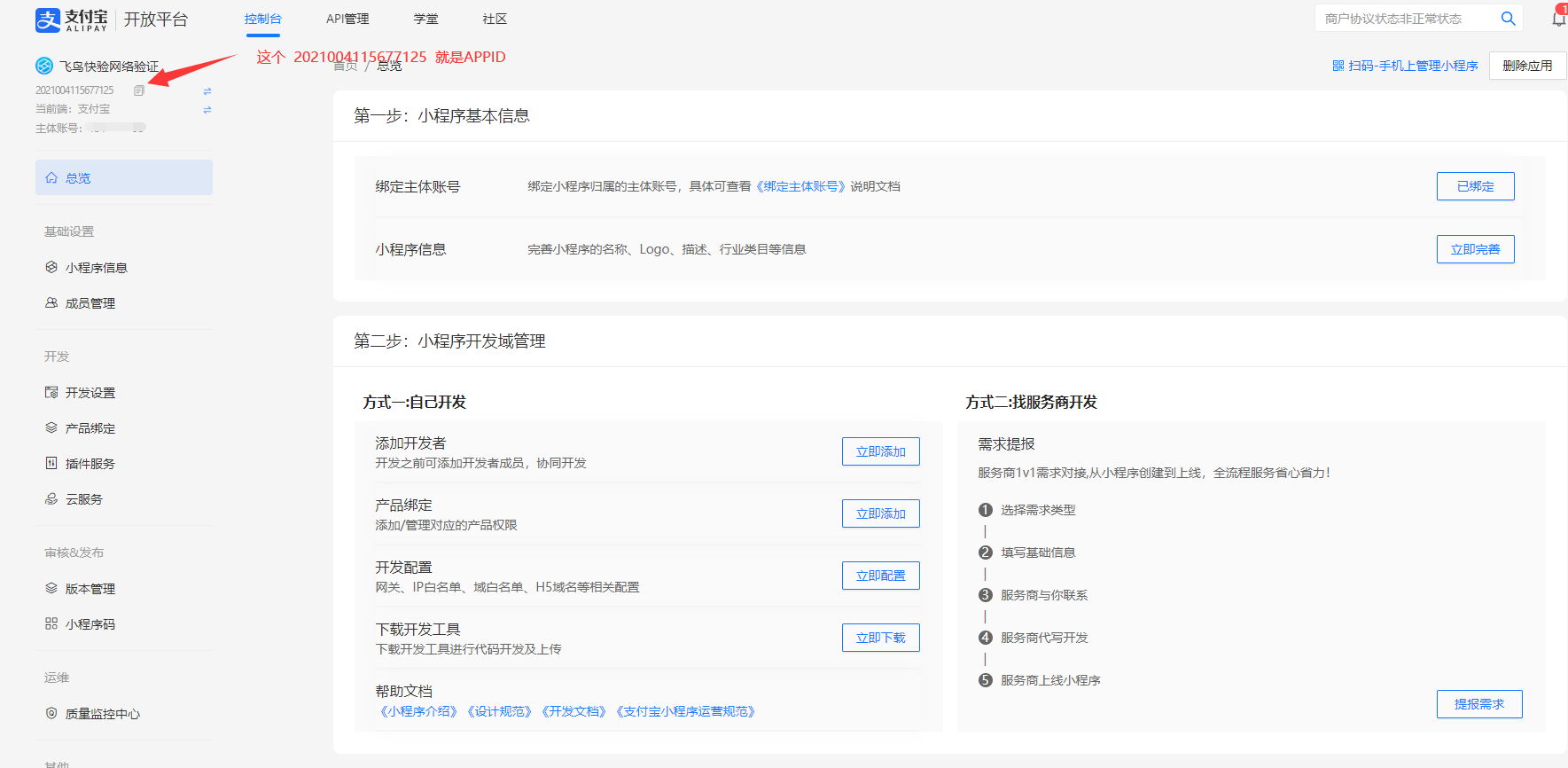Click the 首页 breadcrumb link
The height and width of the screenshot is (768, 1568).
(x=346, y=66)
